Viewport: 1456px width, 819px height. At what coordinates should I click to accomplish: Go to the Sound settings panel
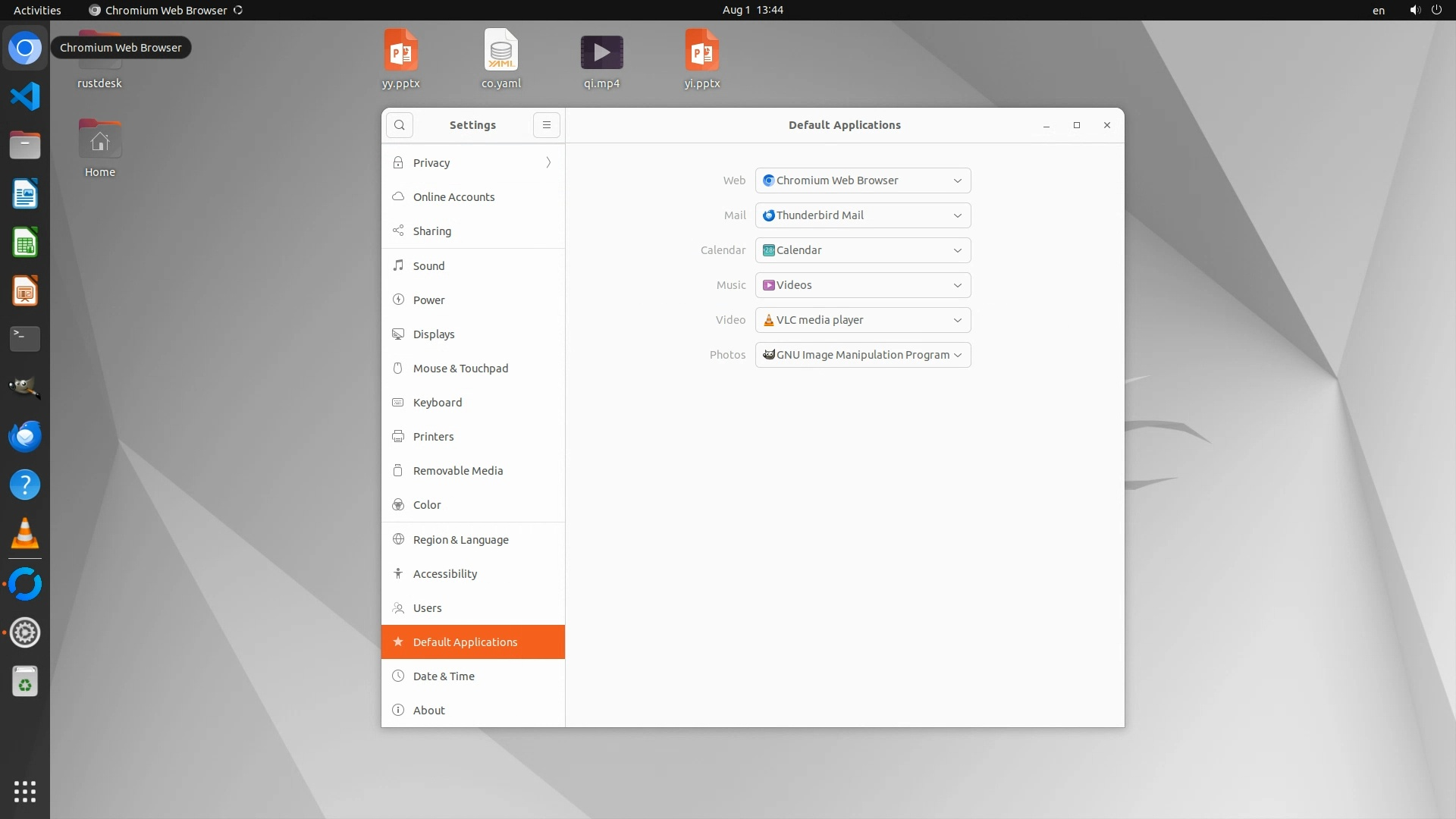(x=428, y=266)
